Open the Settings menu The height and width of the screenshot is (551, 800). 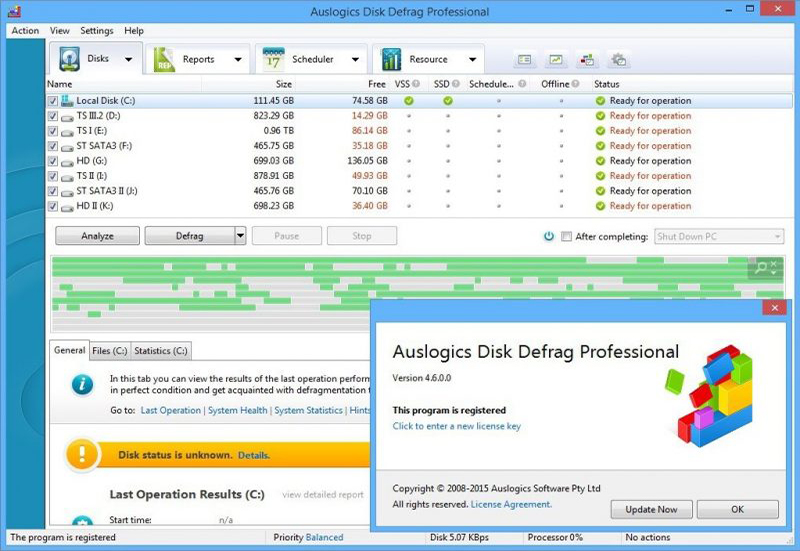[x=96, y=31]
